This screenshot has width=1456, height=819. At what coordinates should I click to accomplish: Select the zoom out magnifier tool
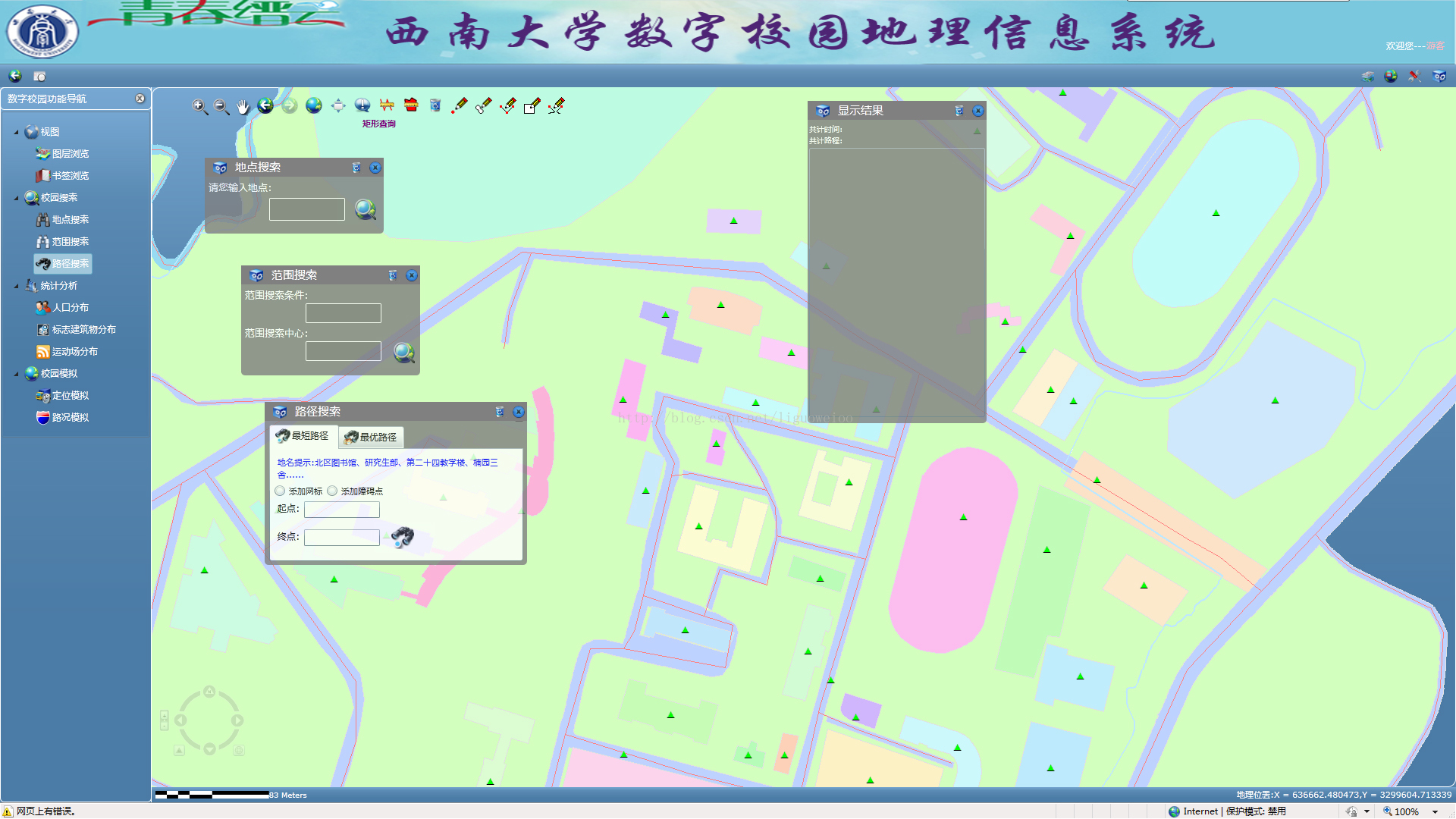pyautogui.click(x=221, y=106)
